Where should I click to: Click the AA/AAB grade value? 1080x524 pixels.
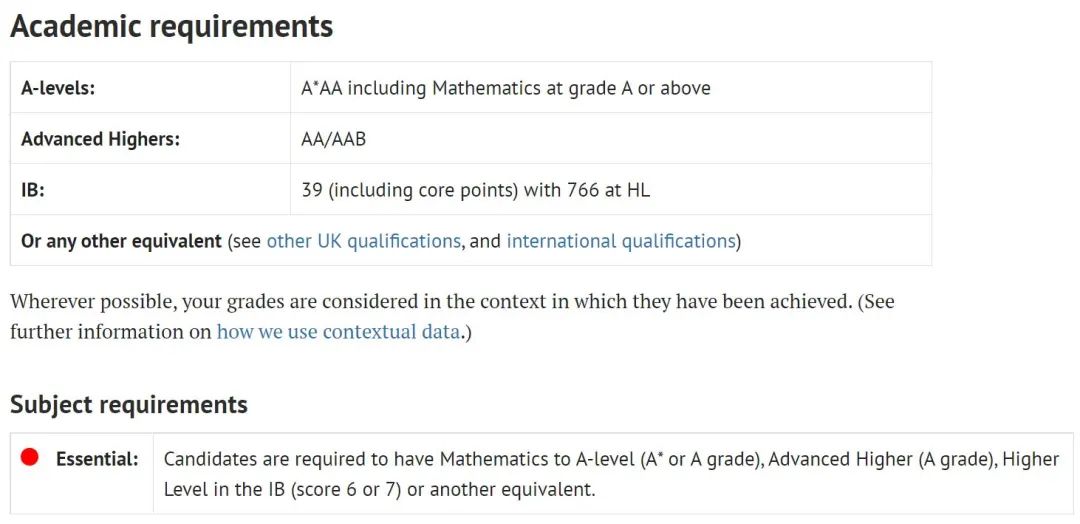click(333, 139)
